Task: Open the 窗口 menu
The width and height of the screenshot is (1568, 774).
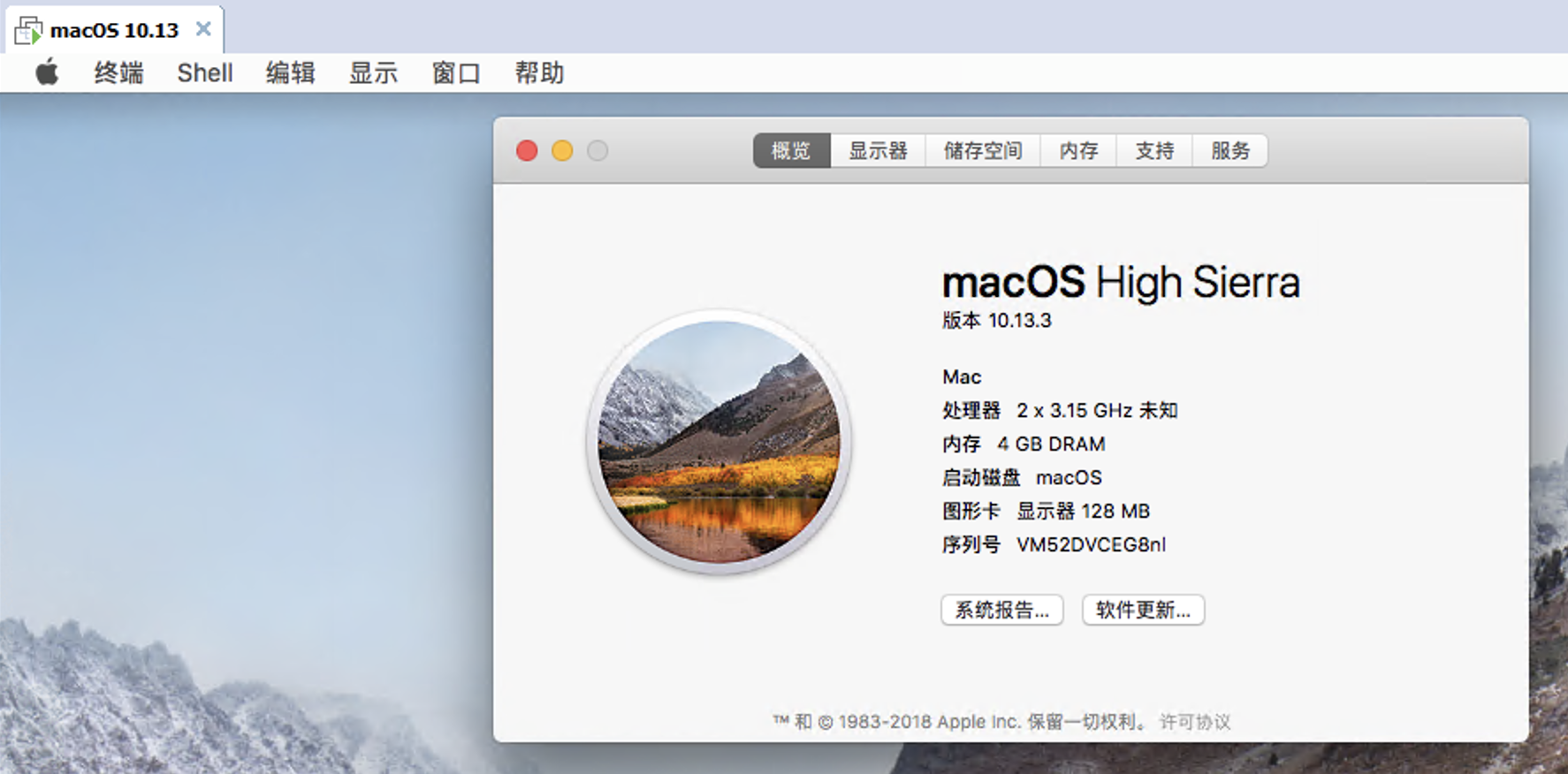Action: click(x=456, y=72)
